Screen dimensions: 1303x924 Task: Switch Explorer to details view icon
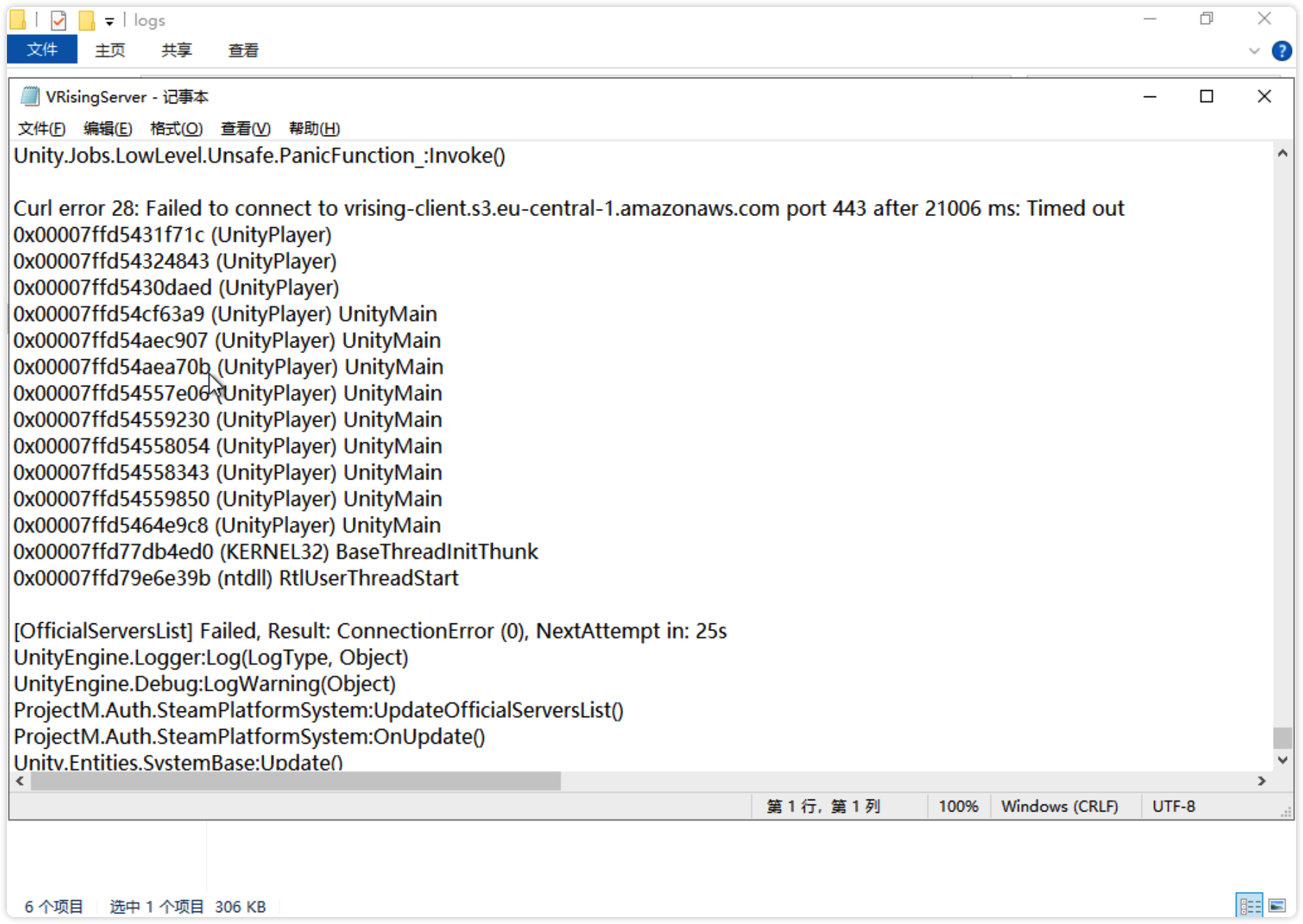(1249, 906)
